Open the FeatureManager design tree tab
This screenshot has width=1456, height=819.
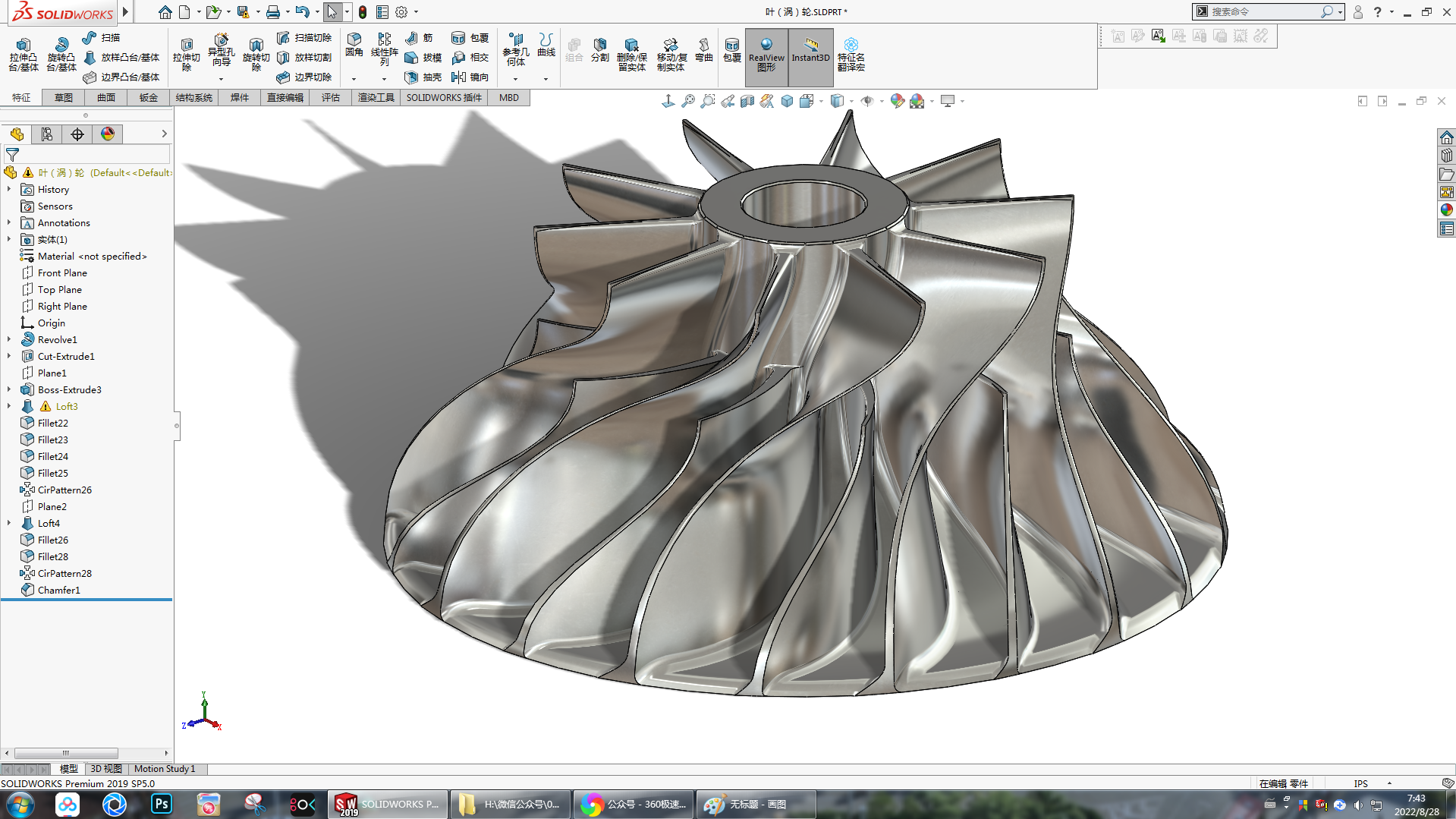click(17, 134)
